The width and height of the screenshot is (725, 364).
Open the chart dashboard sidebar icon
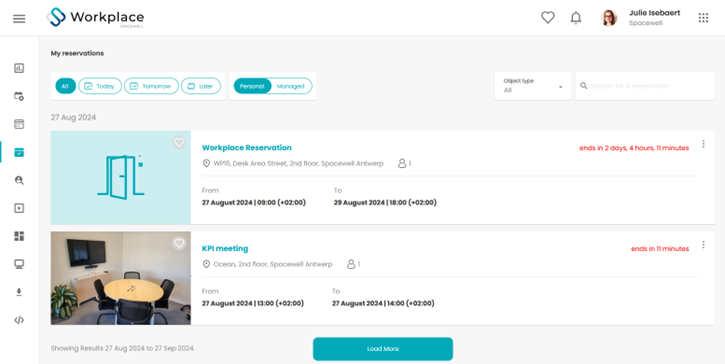[x=19, y=68]
